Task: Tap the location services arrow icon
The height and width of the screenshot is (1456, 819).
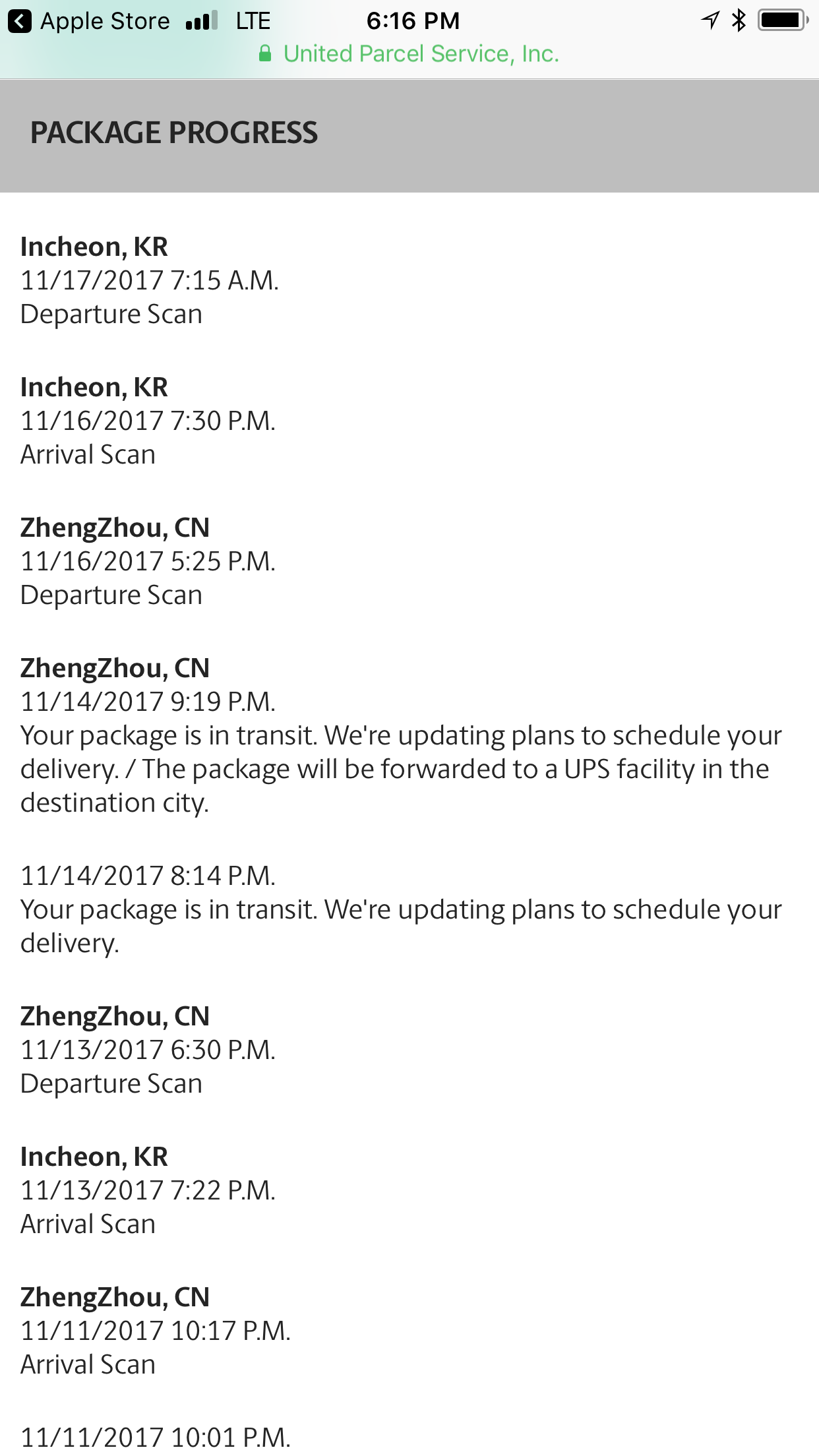Action: 710,20
